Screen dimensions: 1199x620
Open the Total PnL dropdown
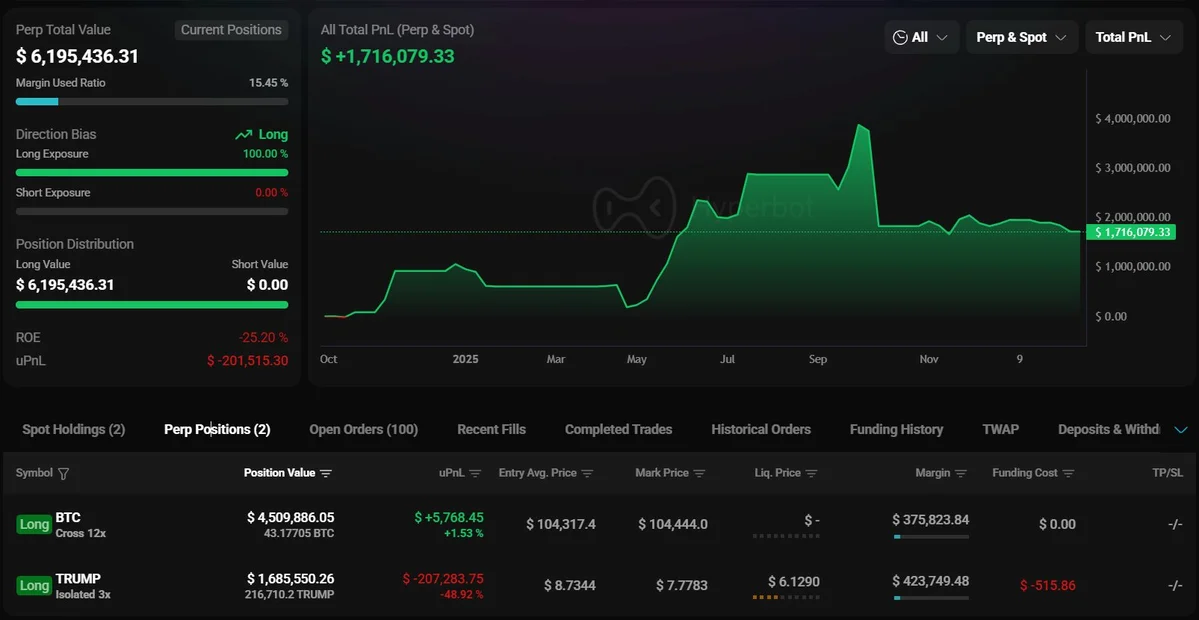(1133, 37)
